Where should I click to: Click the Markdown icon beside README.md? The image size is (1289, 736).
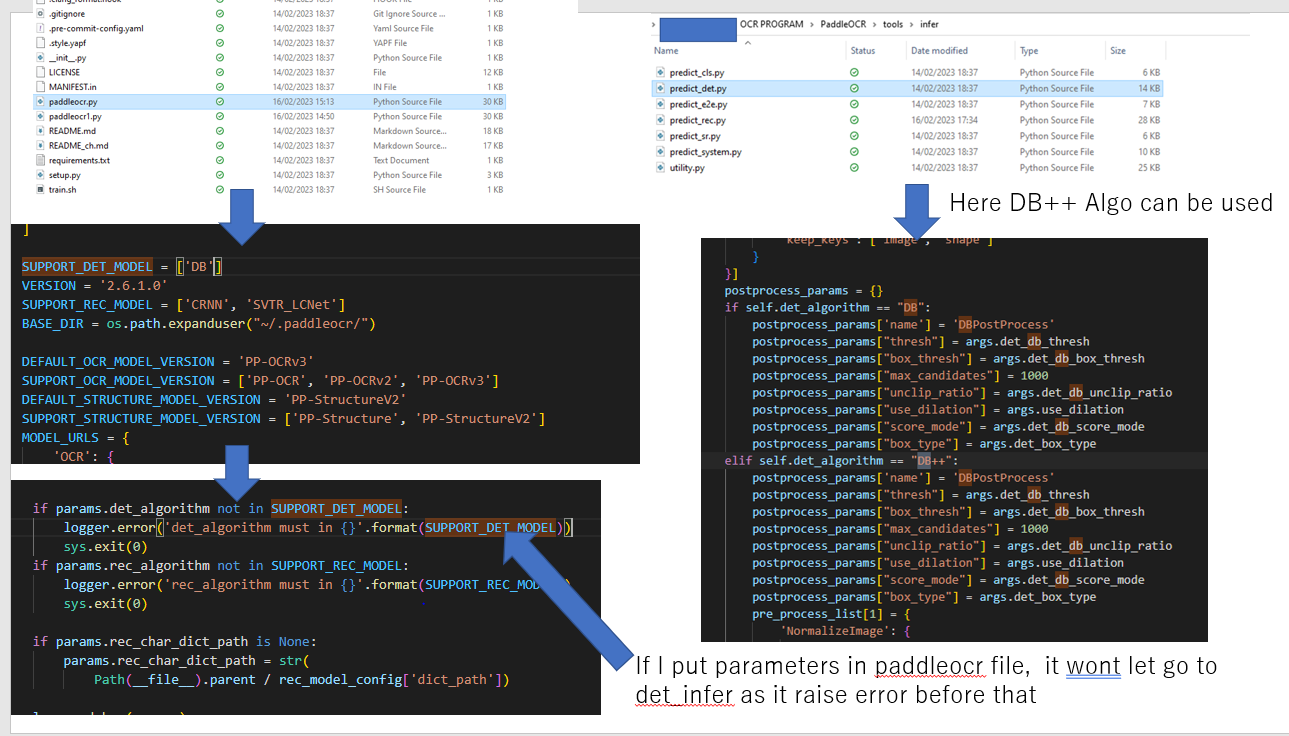(x=40, y=130)
